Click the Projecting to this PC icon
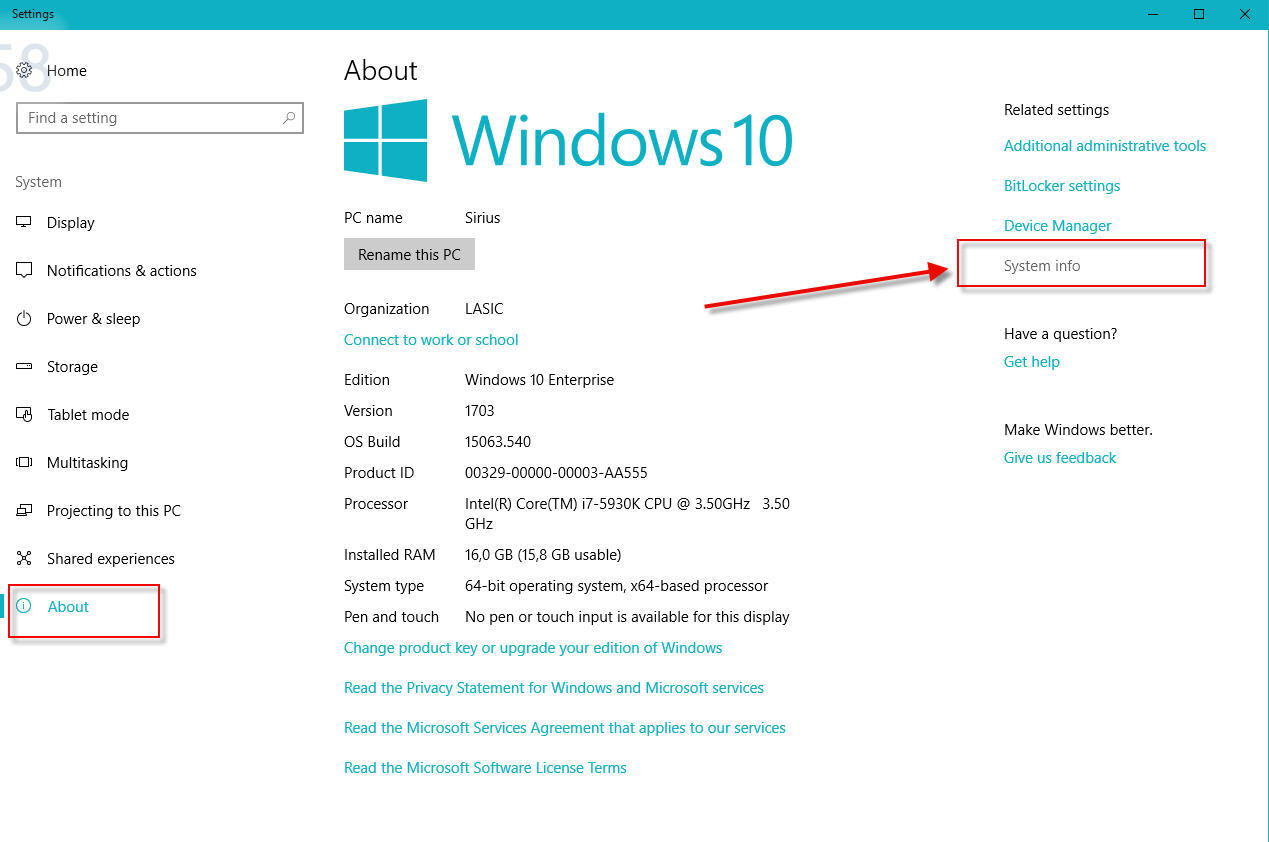 25,511
